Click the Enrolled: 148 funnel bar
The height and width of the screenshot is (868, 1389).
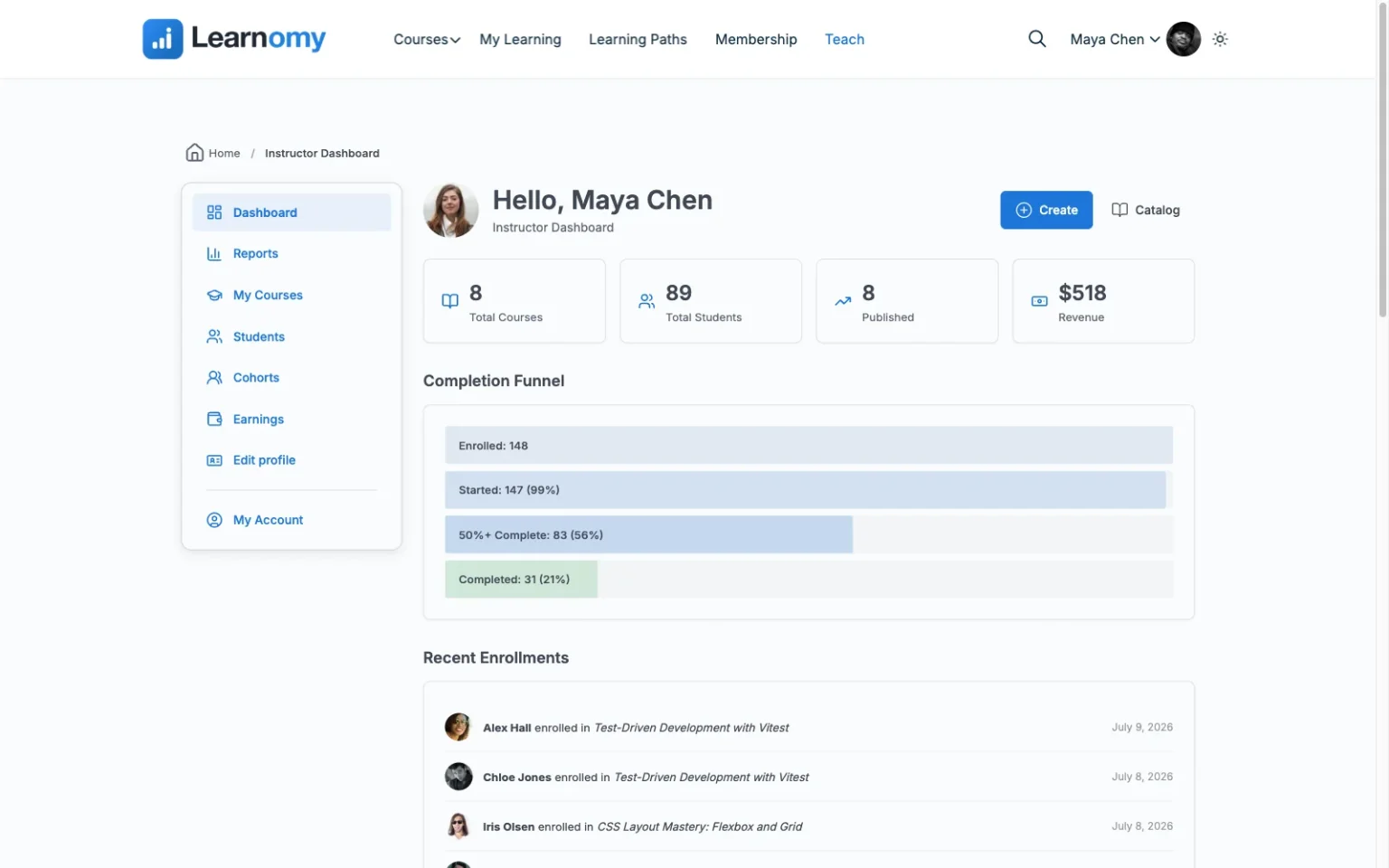[x=808, y=445]
